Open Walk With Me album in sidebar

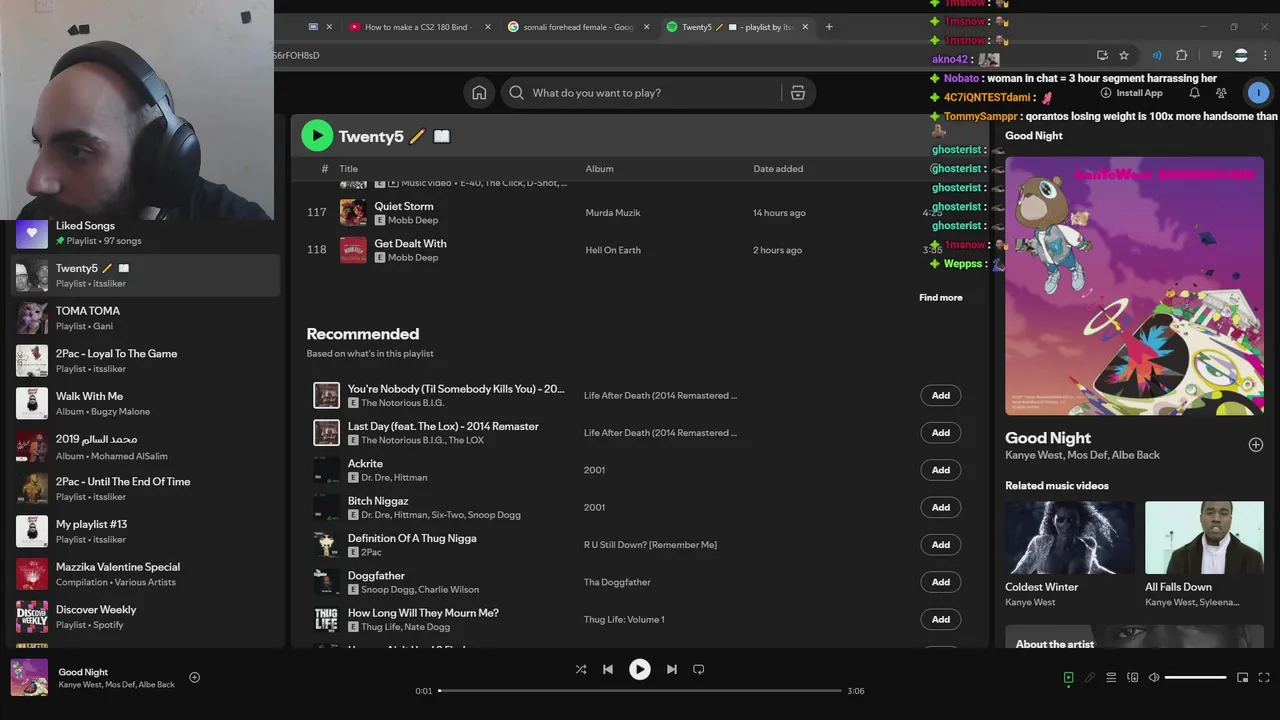(x=145, y=403)
